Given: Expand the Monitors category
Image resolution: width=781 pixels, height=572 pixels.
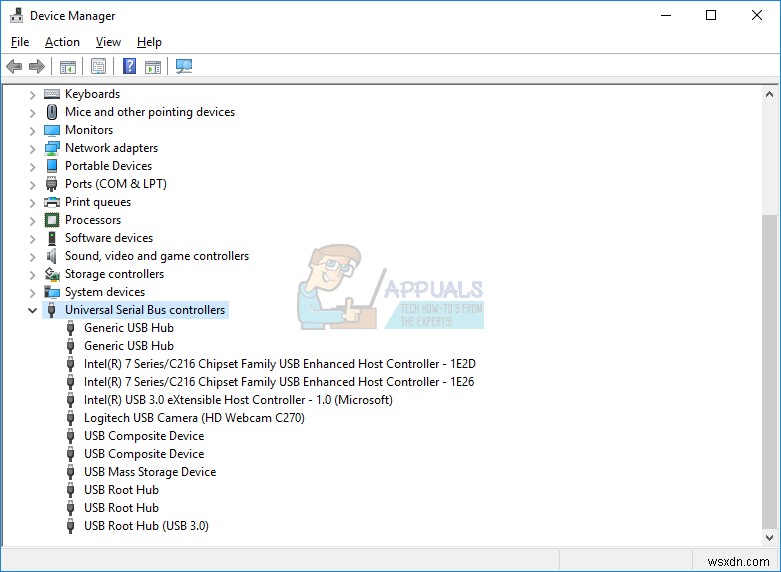Looking at the screenshot, I should [32, 131].
